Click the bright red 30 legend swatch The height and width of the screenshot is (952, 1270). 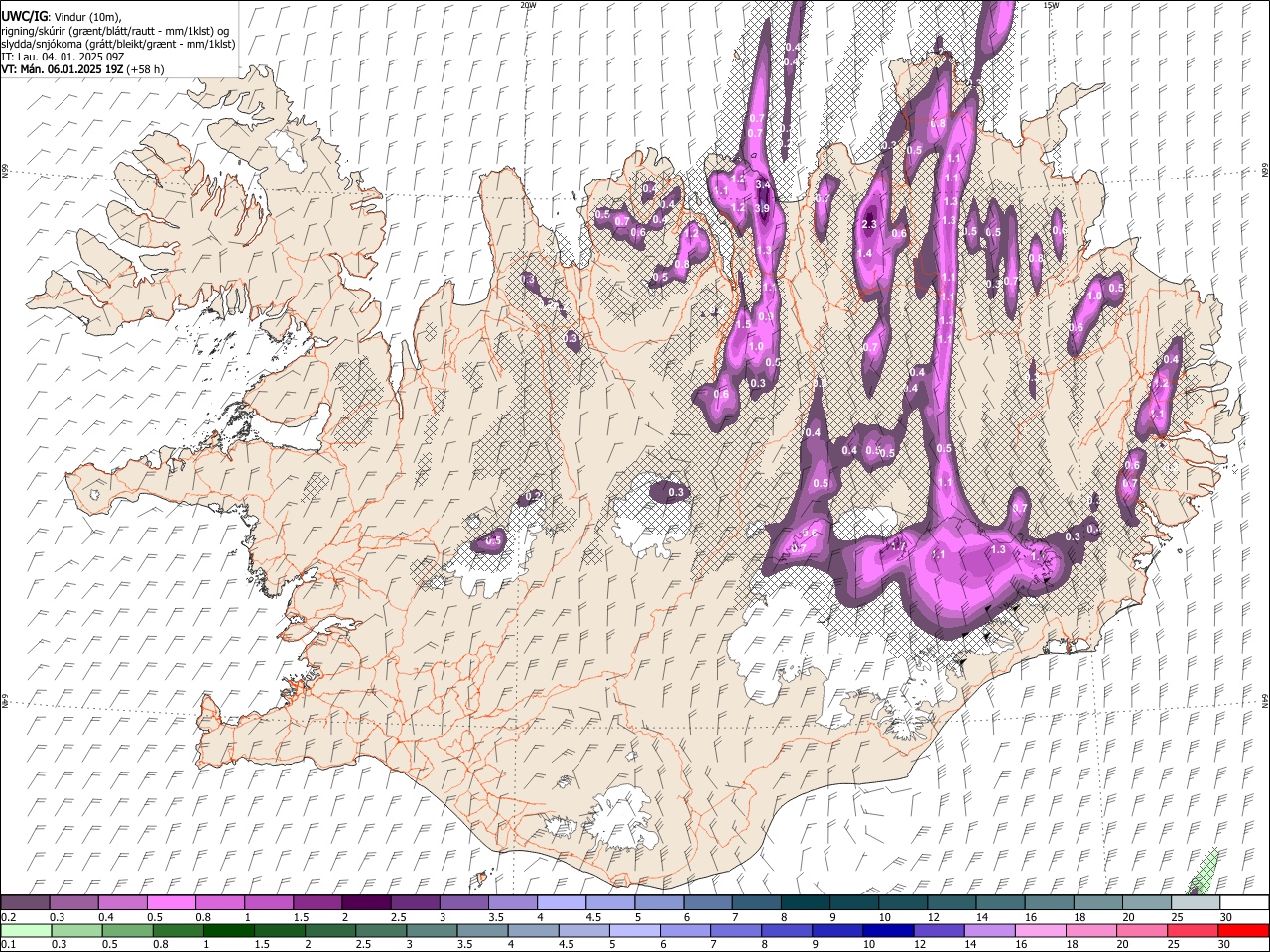(1244, 931)
